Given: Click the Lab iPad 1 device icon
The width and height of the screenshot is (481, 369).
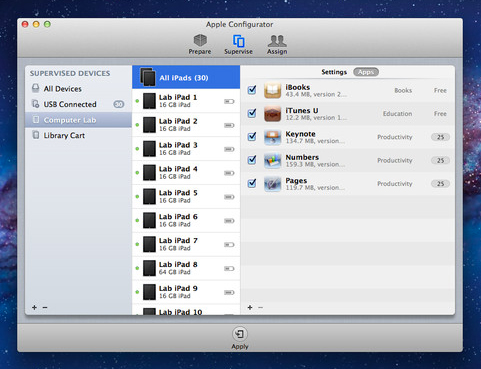Looking at the screenshot, I should [x=149, y=101].
